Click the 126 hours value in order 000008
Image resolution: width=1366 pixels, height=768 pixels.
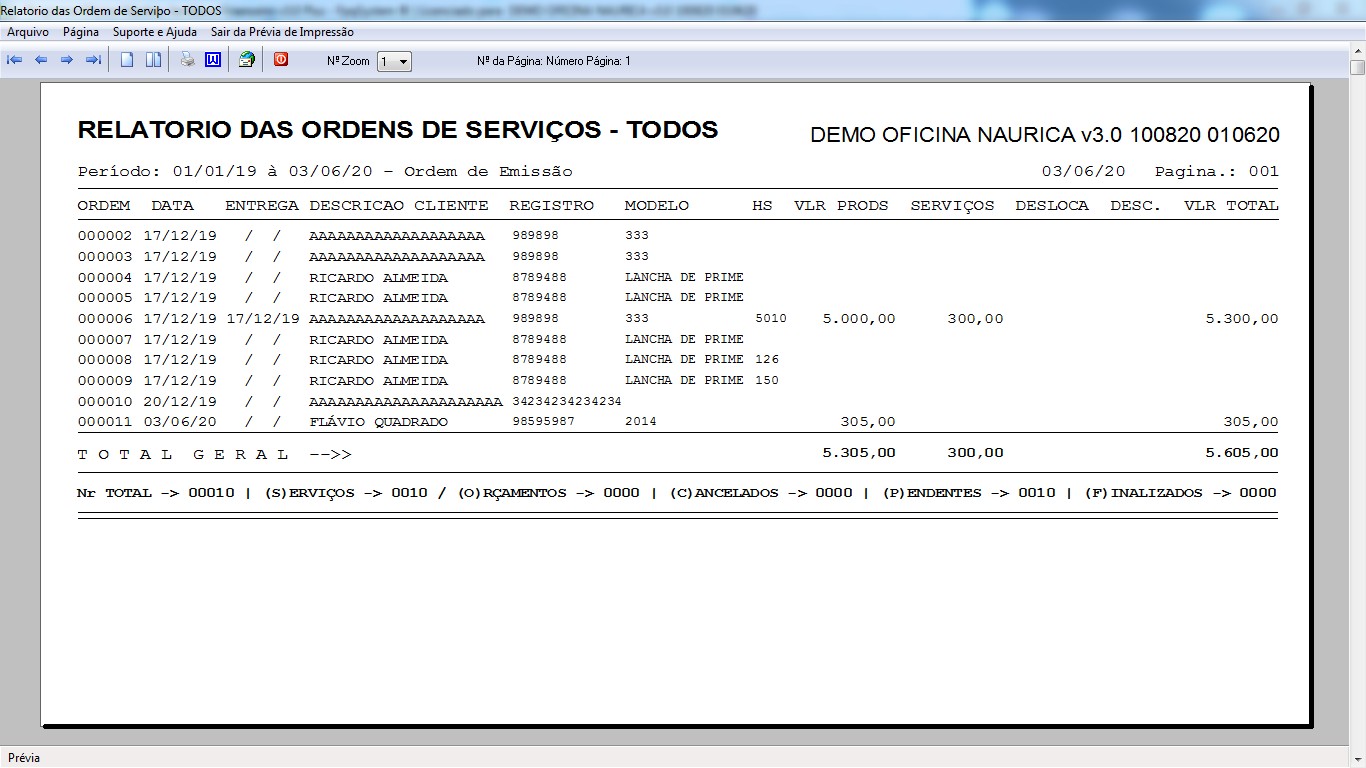(767, 359)
